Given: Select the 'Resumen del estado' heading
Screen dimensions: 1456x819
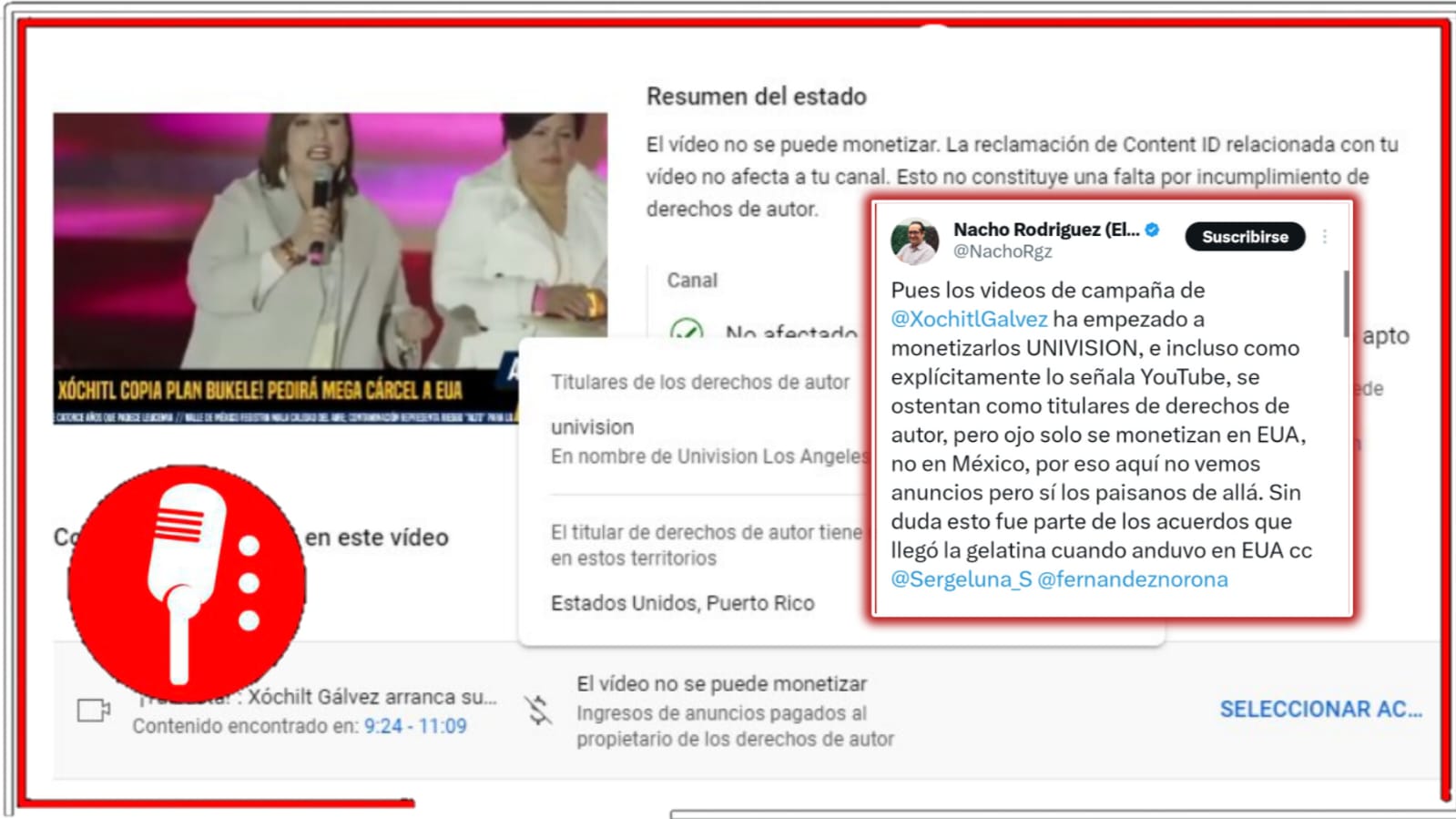Looking at the screenshot, I should coord(757,97).
